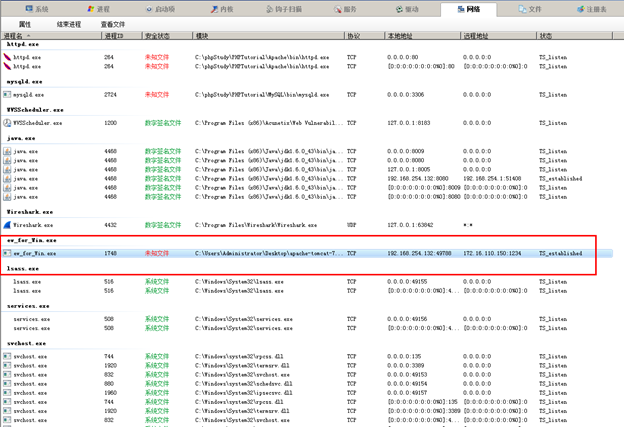Click the network icon on the 网络 tab
This screenshot has height=427, width=624.
pyautogui.click(x=461, y=9)
